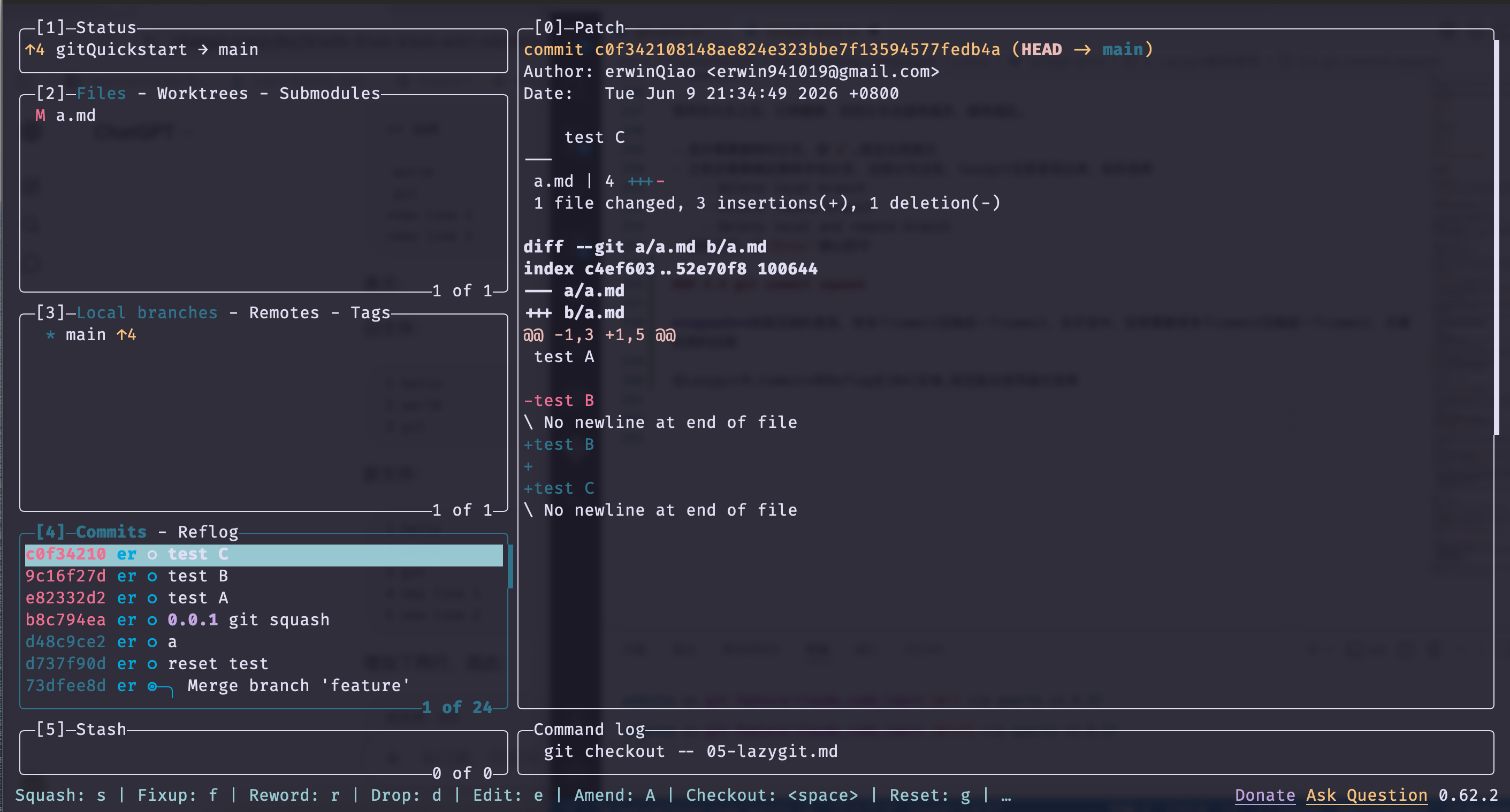
Task: Open the Submodules tab
Action: [330, 93]
